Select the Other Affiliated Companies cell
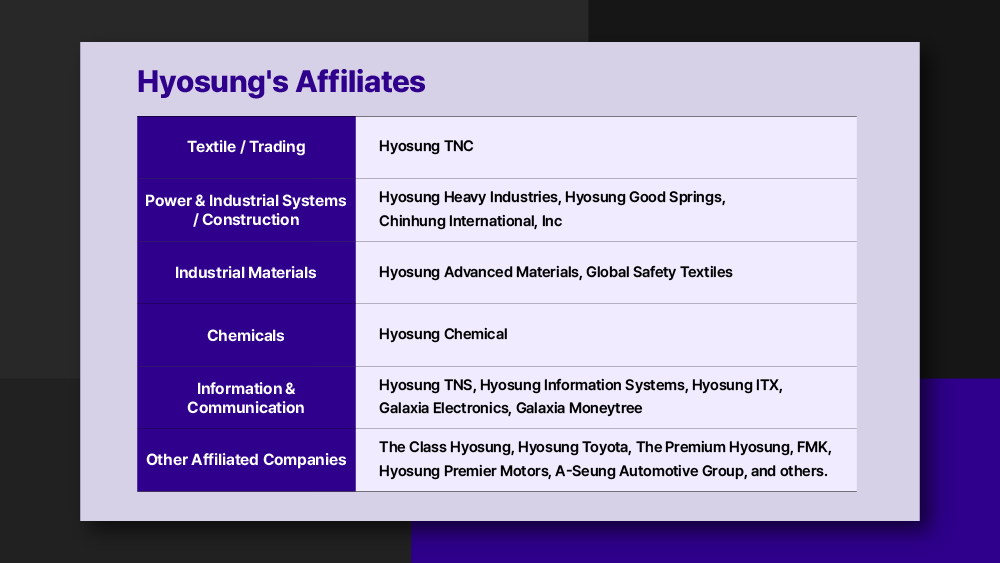1000x563 pixels. [246, 460]
